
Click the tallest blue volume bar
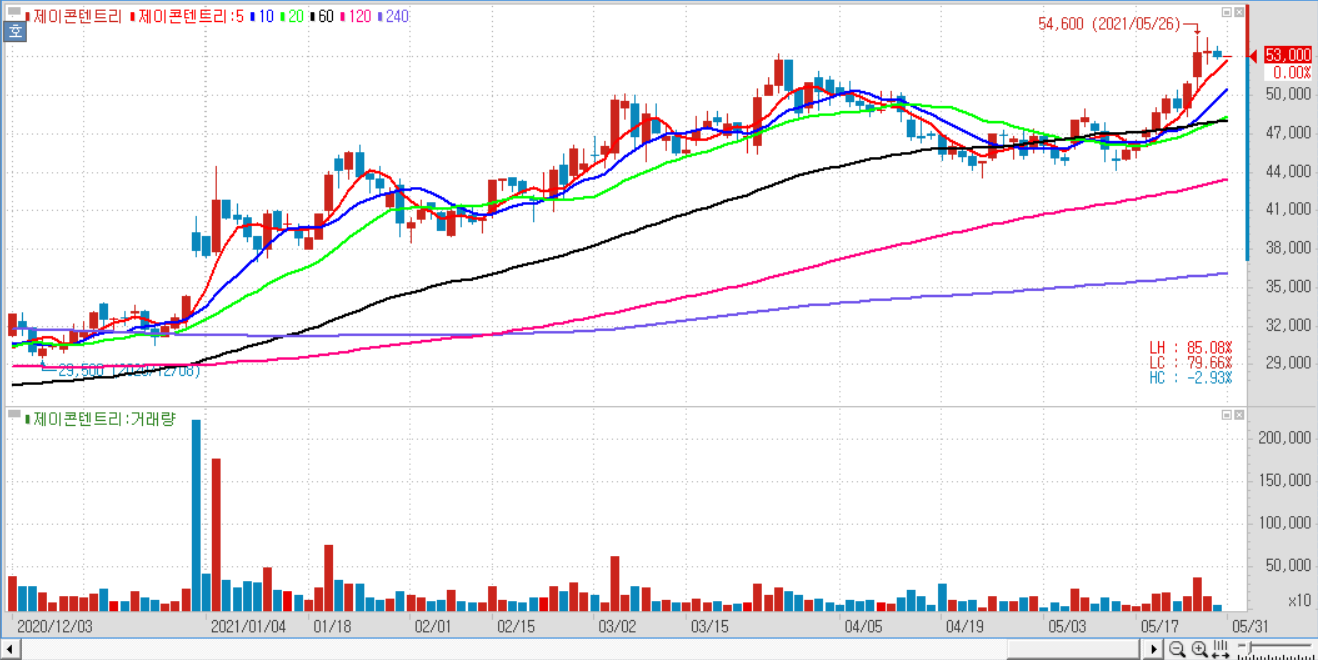[196, 515]
